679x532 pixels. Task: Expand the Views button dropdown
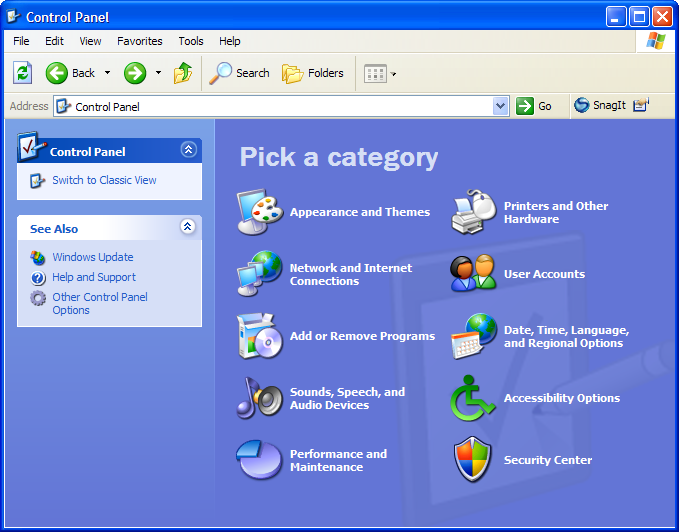pyautogui.click(x=394, y=74)
